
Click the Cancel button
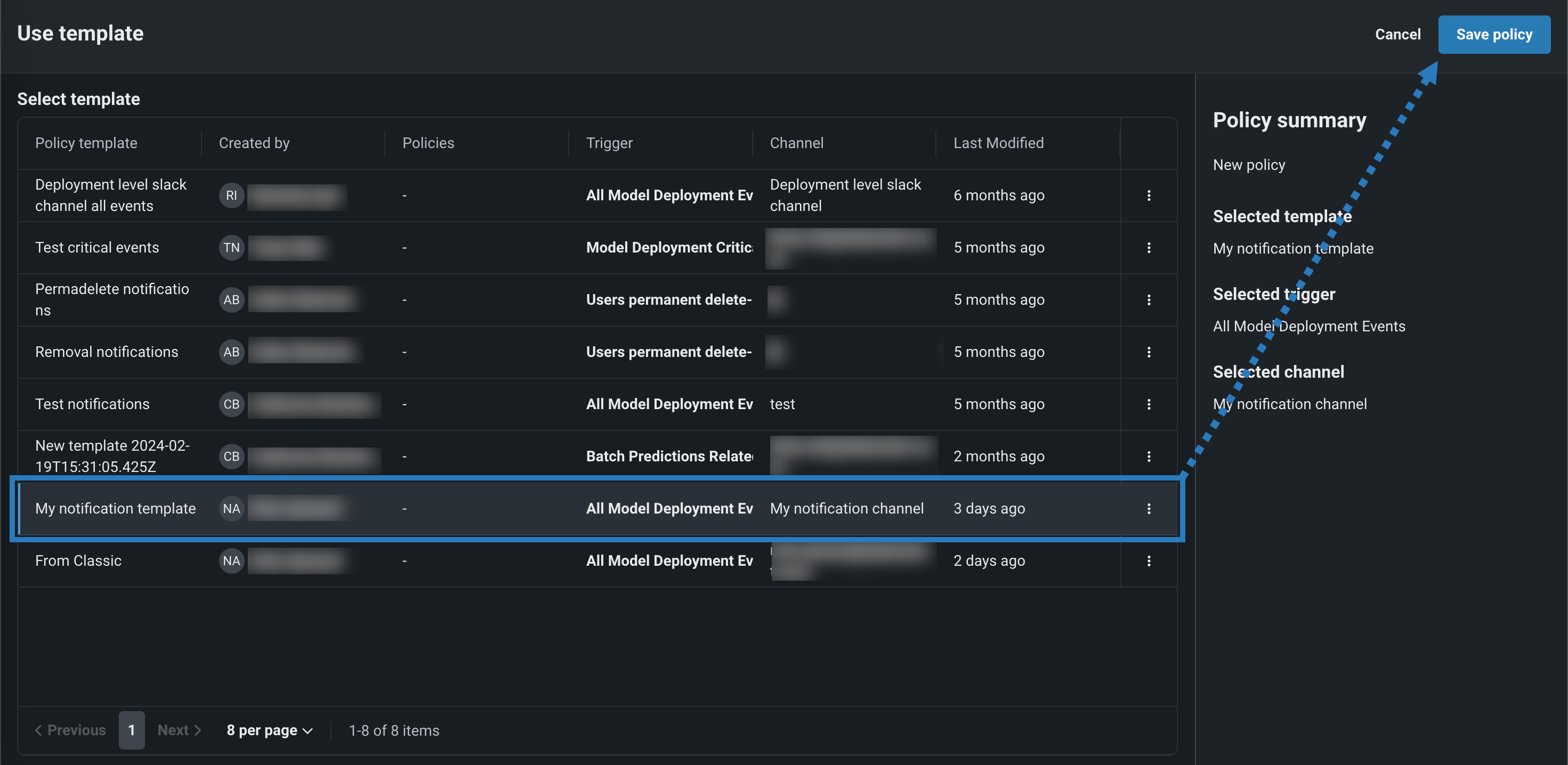pos(1397,35)
